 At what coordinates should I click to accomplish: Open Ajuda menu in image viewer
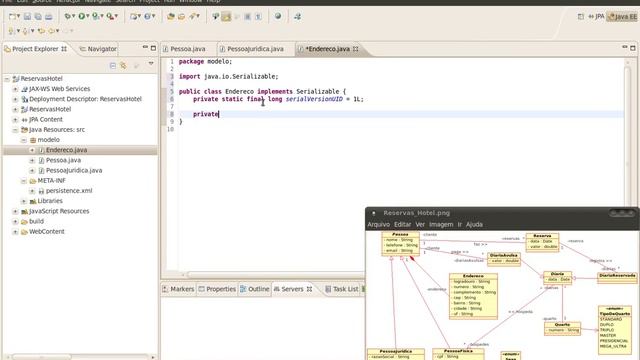point(474,224)
